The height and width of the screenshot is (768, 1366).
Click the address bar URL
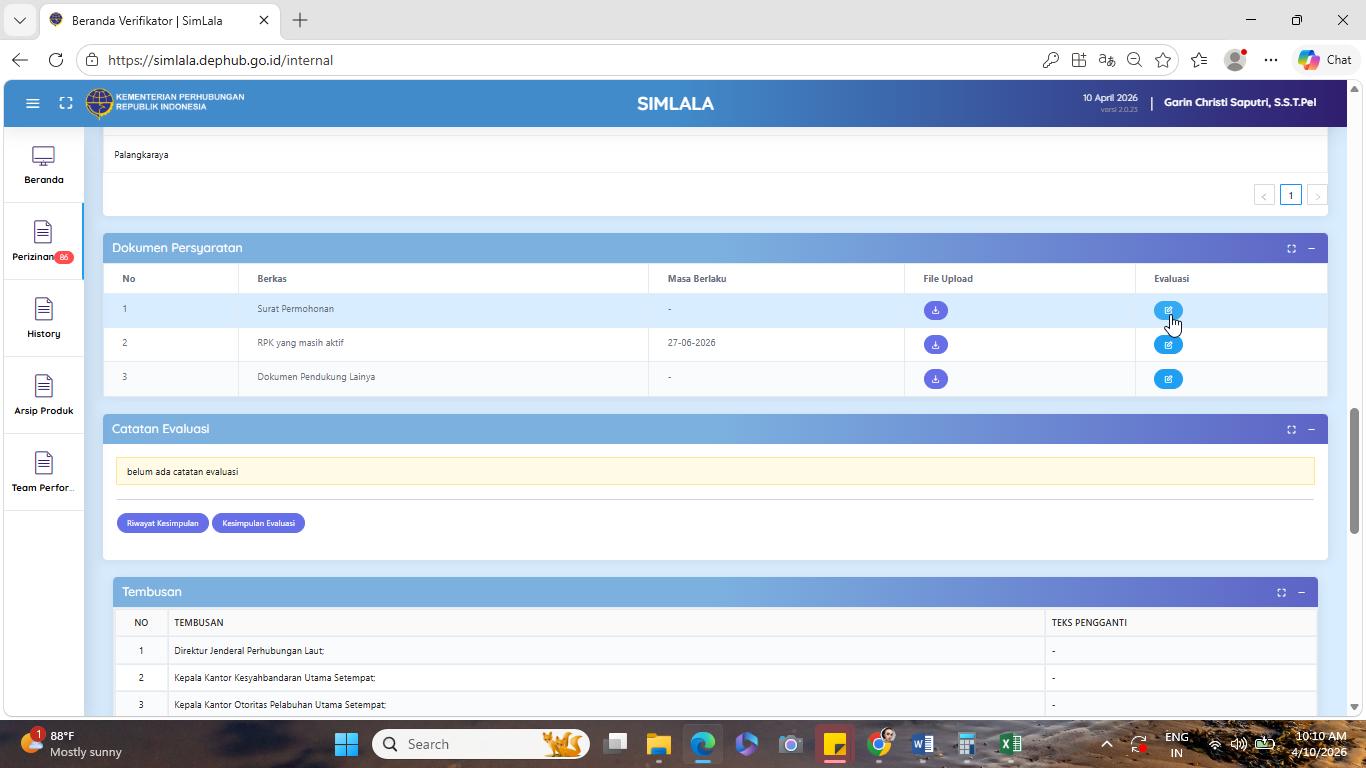(x=220, y=60)
